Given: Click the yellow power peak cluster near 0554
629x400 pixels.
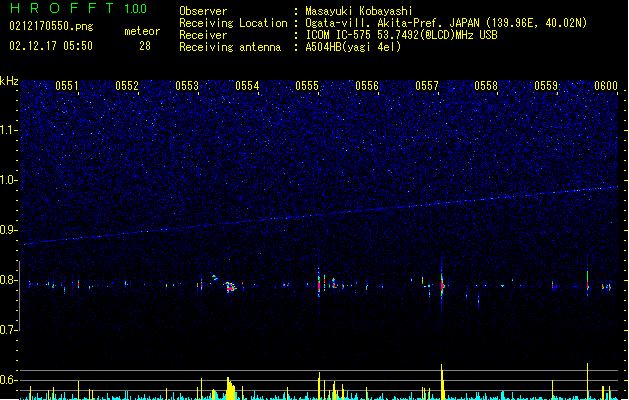Looking at the screenshot, I should [231, 388].
